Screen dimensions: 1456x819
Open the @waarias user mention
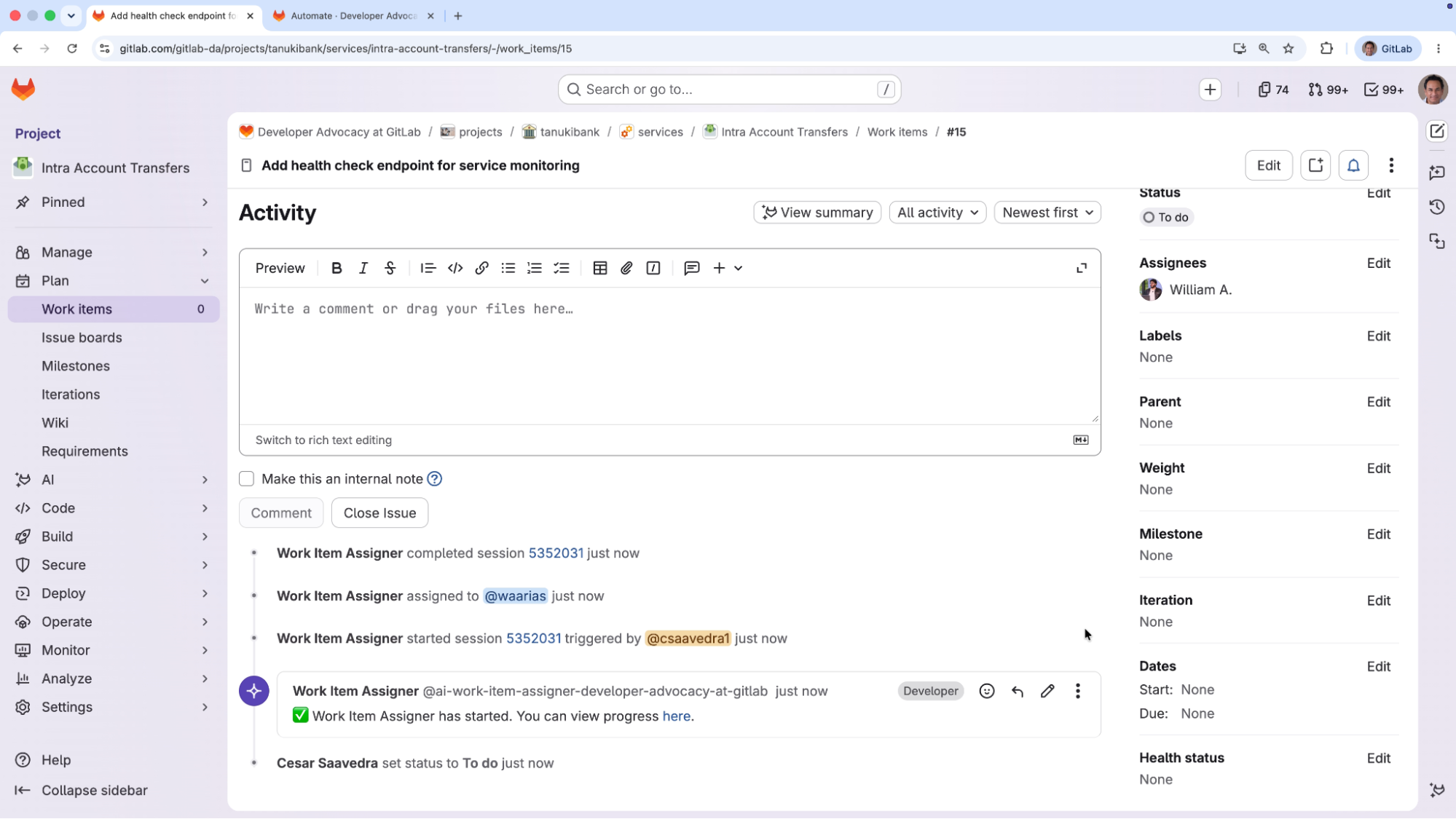(515, 596)
